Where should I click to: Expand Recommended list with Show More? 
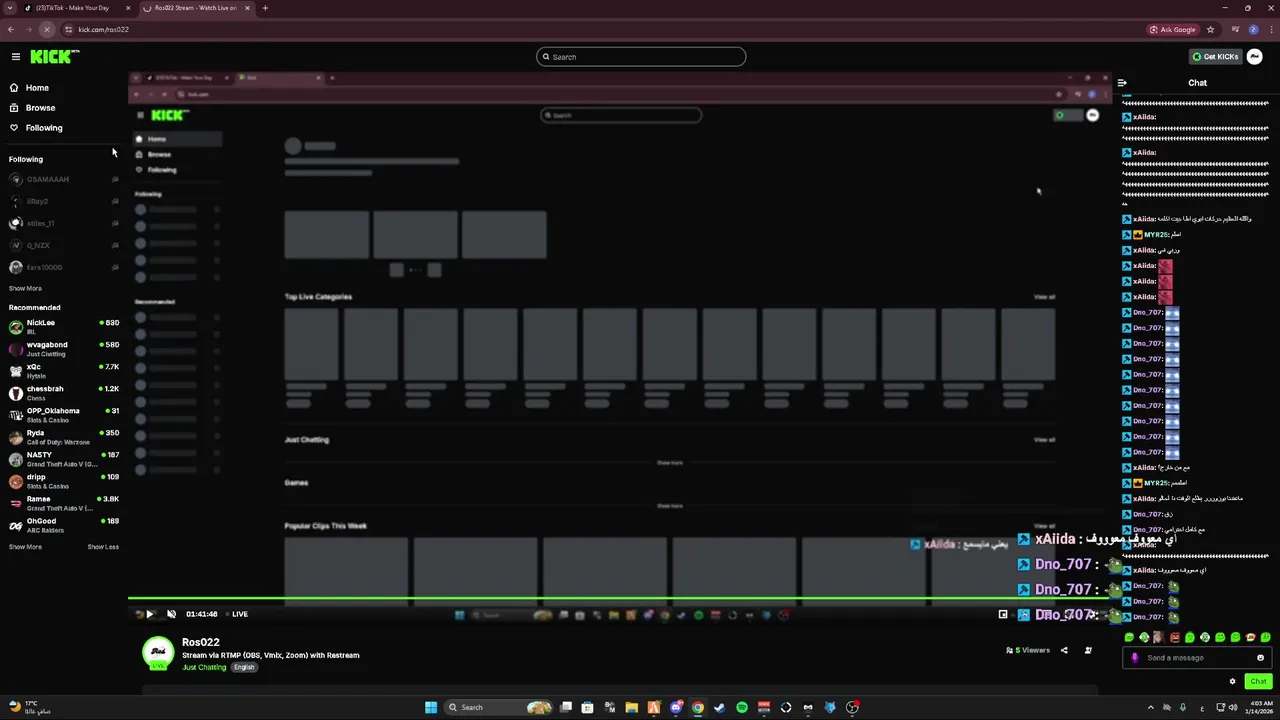tap(25, 547)
